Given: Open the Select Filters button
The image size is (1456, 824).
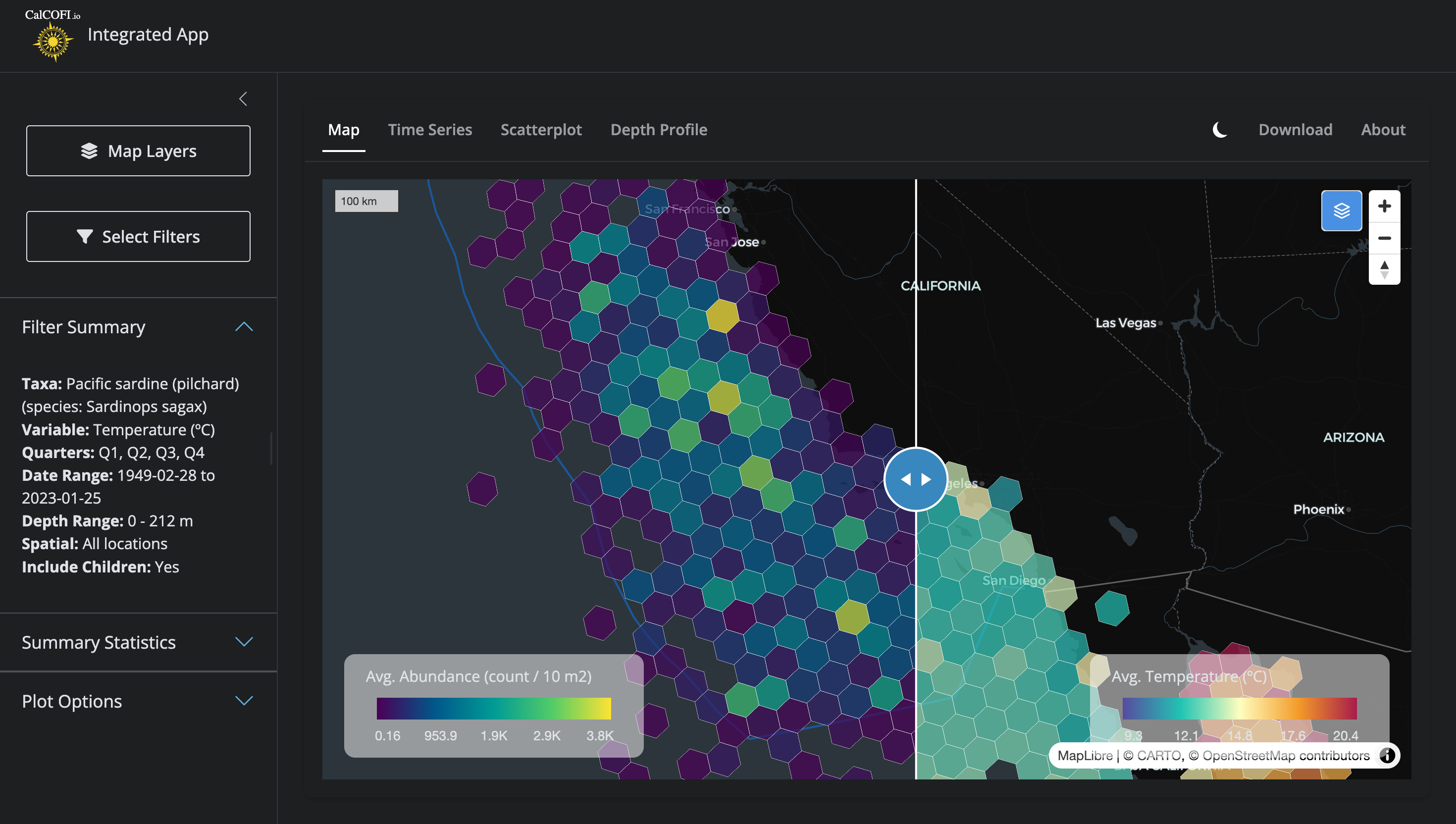Looking at the screenshot, I should point(138,236).
